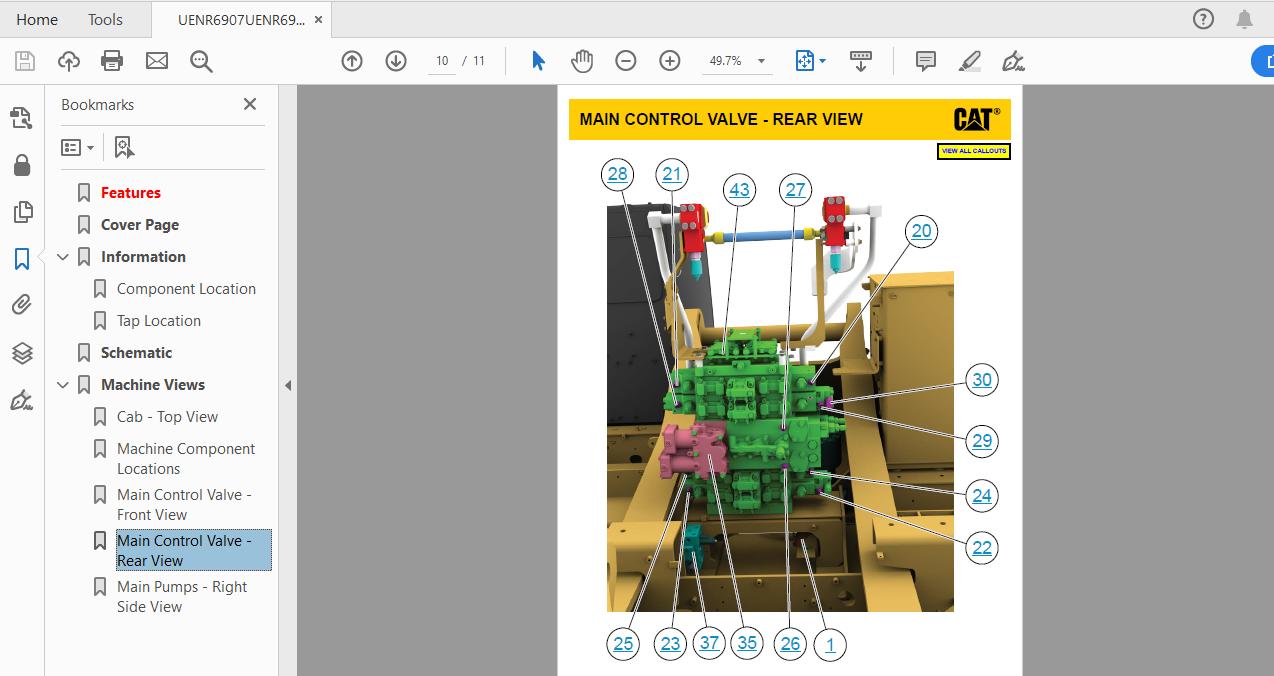This screenshot has width=1274, height=676.
Task: Click callout link 43
Action: [739, 190]
